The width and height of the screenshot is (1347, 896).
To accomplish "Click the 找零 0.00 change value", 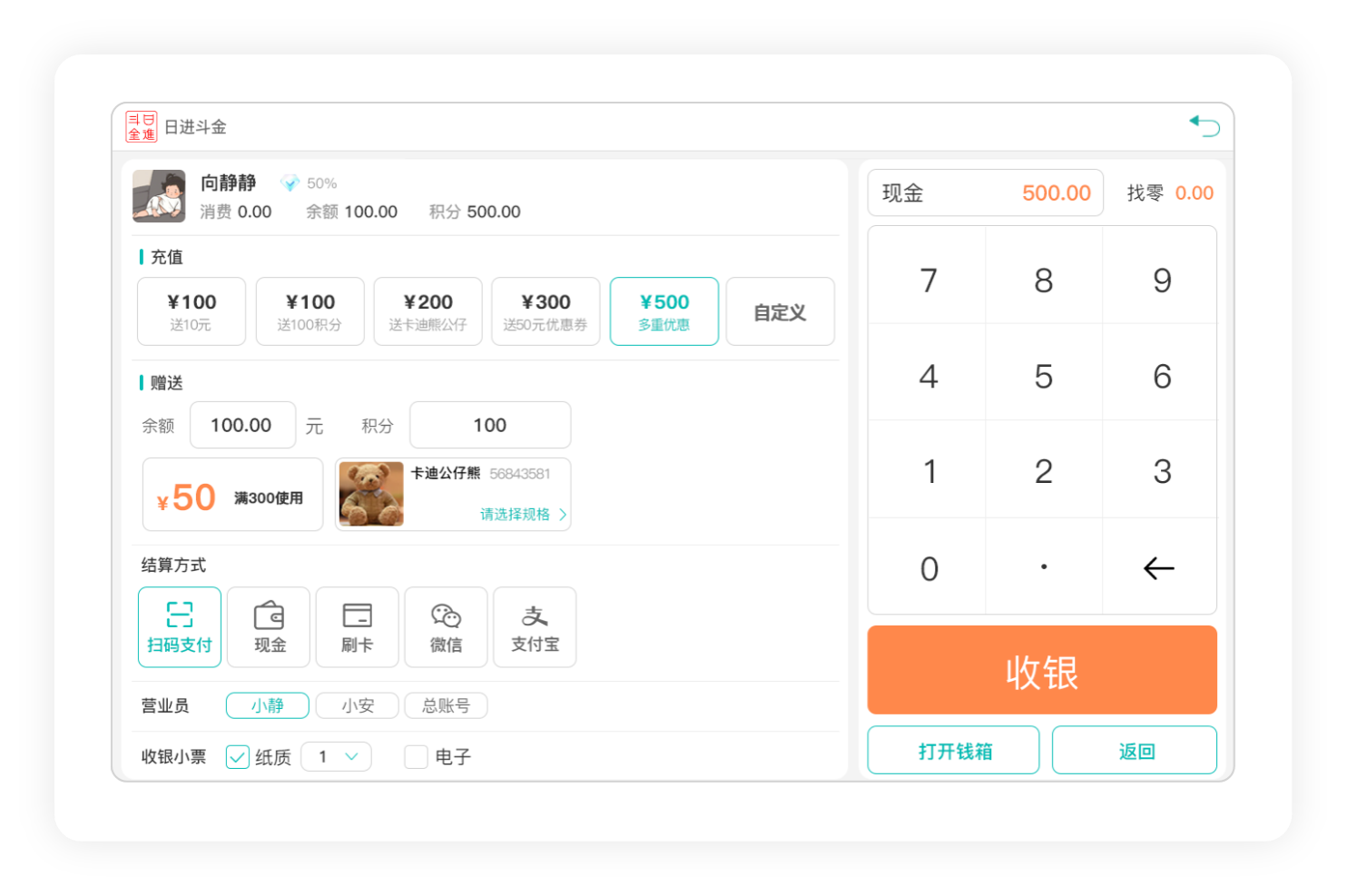I will (x=1194, y=192).
